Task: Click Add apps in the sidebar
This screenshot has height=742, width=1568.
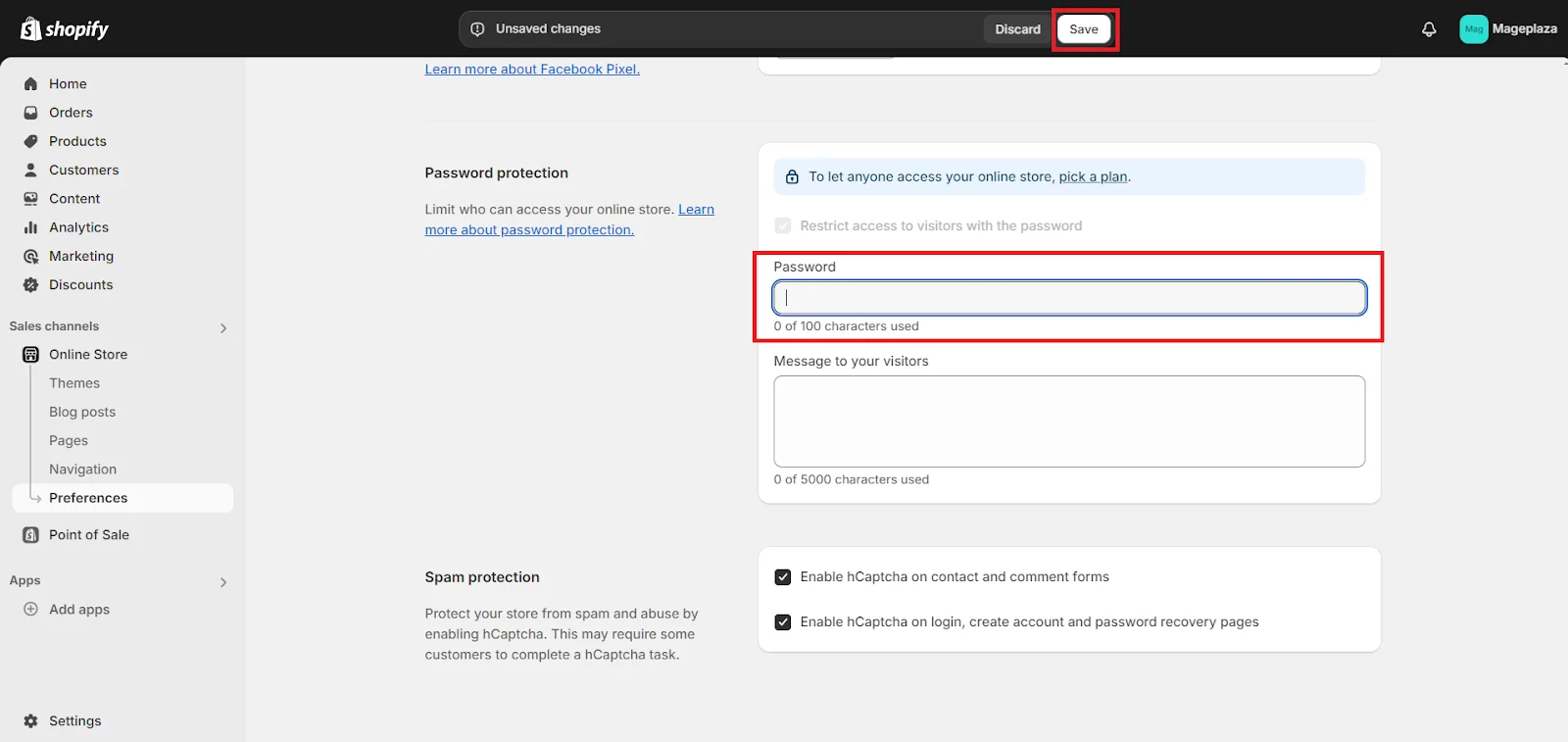Action: point(79,610)
